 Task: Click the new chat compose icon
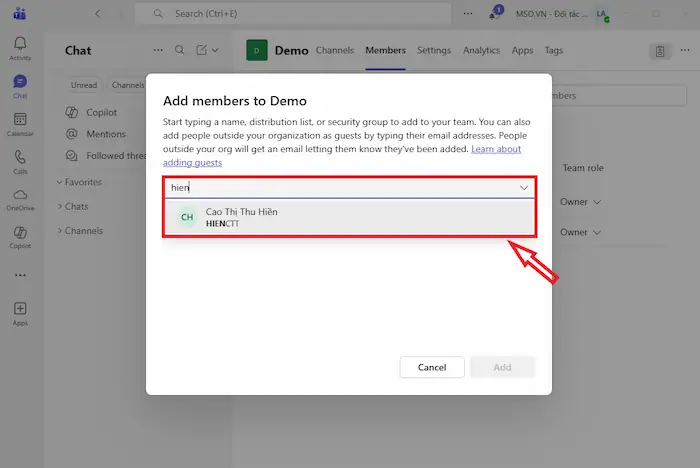(x=202, y=50)
